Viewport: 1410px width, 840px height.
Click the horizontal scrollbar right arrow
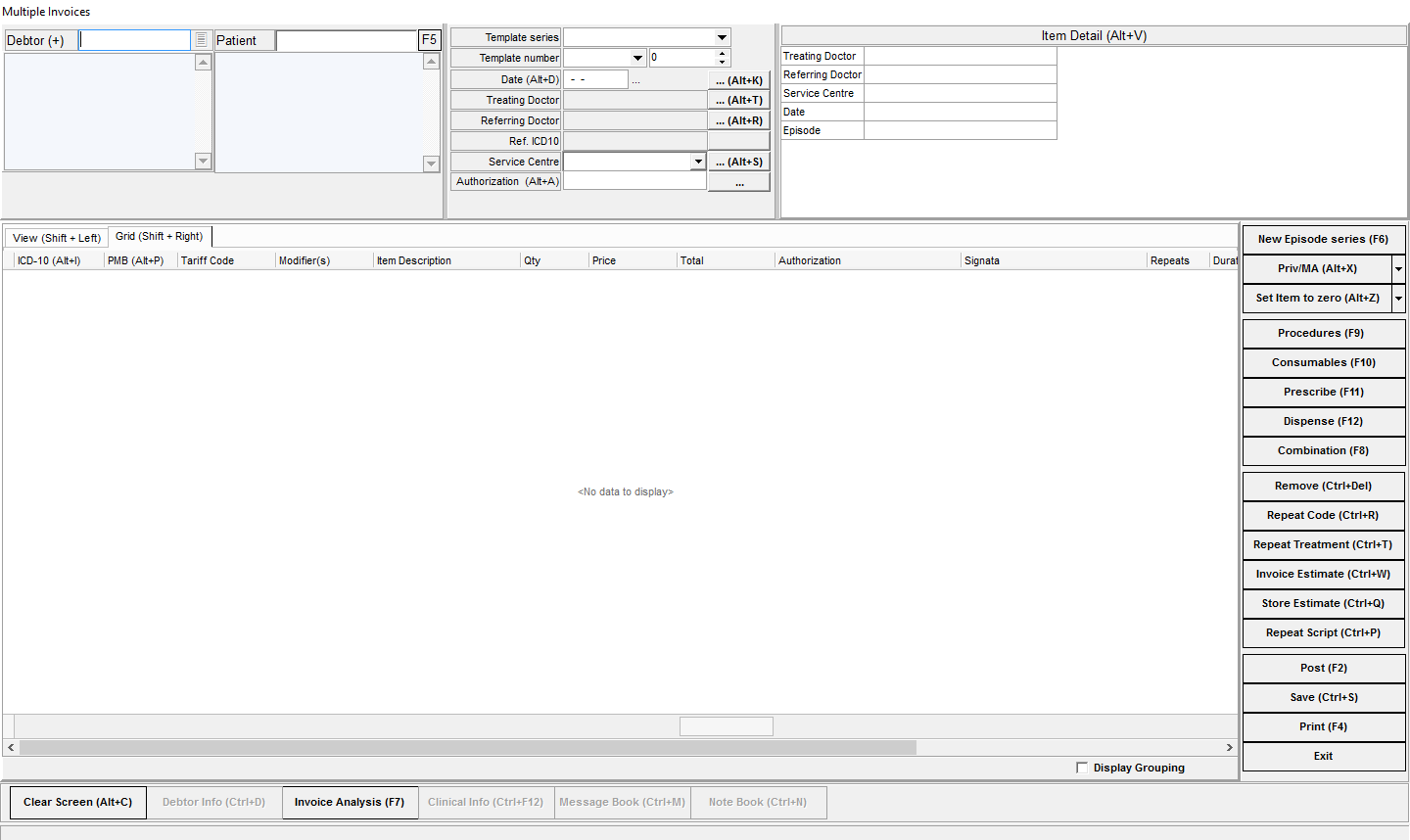pos(1230,747)
